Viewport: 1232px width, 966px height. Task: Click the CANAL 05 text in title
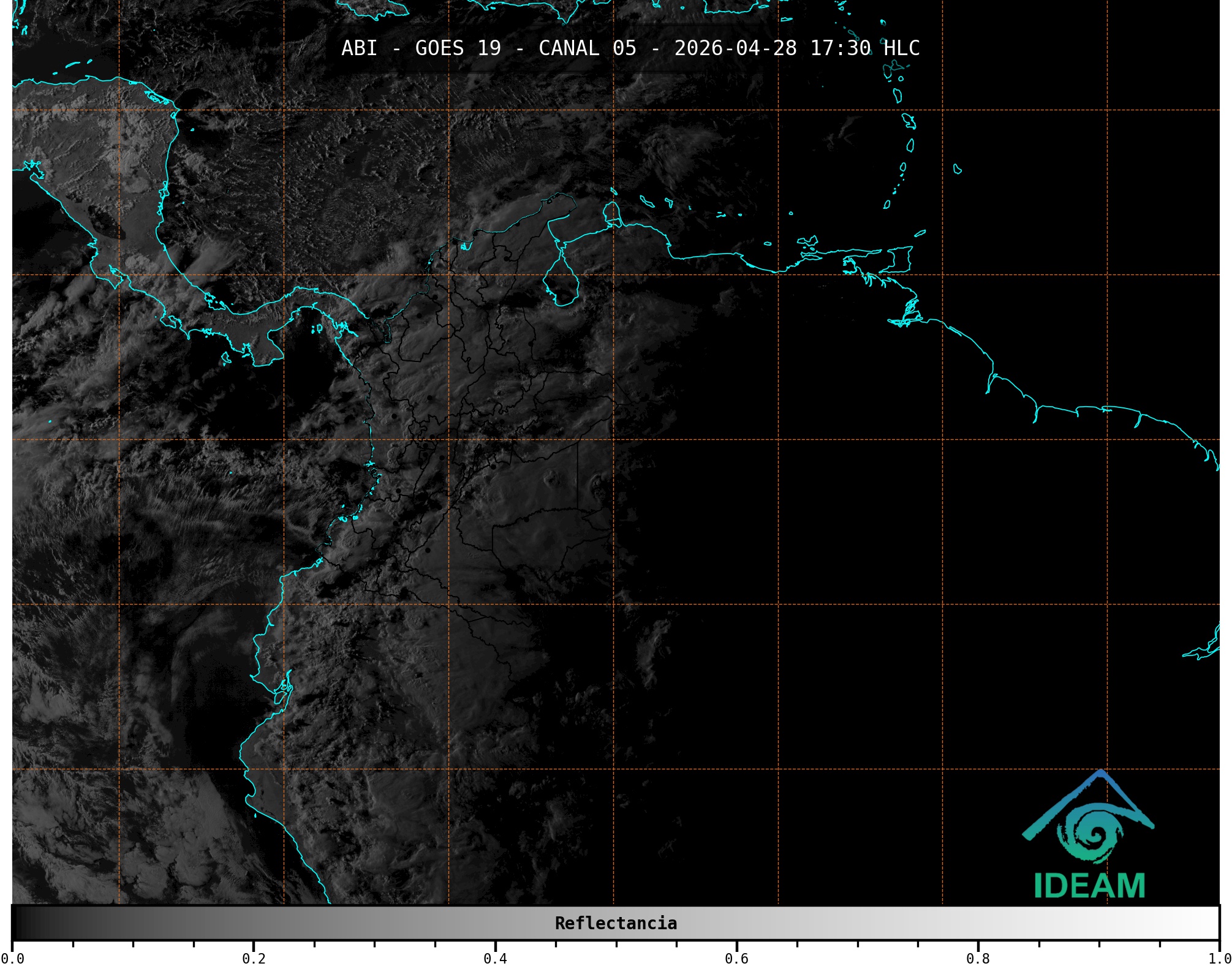tap(587, 48)
